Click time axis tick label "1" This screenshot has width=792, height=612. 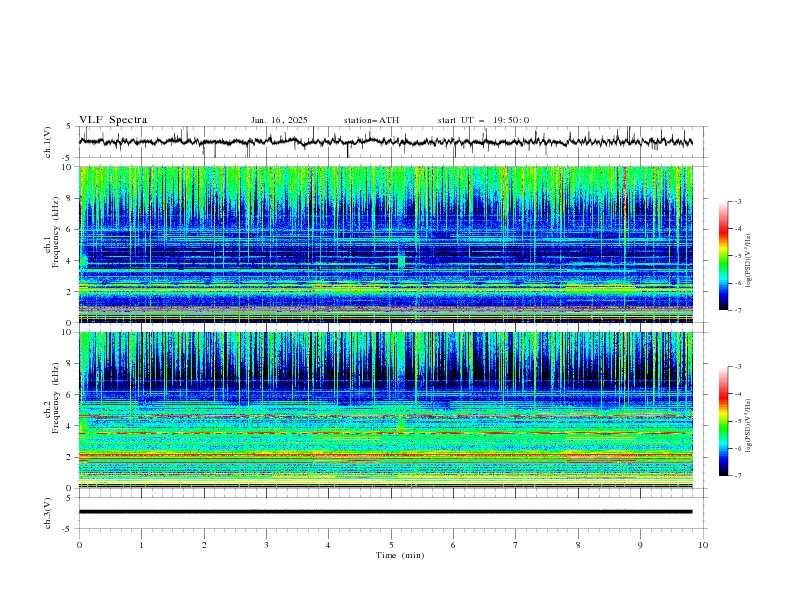point(141,545)
